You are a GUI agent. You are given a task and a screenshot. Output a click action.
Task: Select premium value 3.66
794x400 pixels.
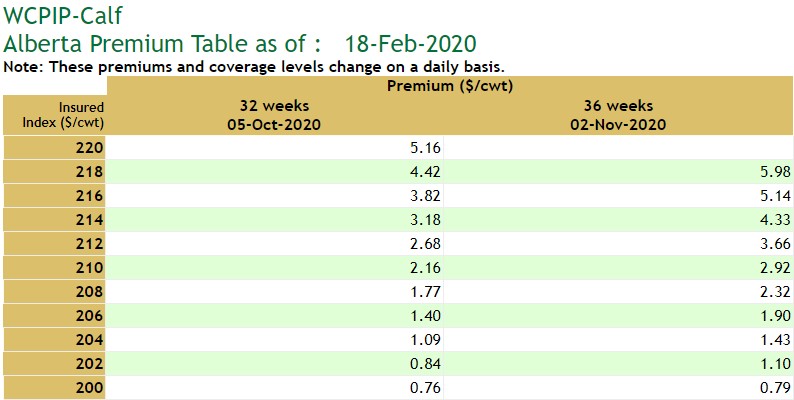pos(774,244)
